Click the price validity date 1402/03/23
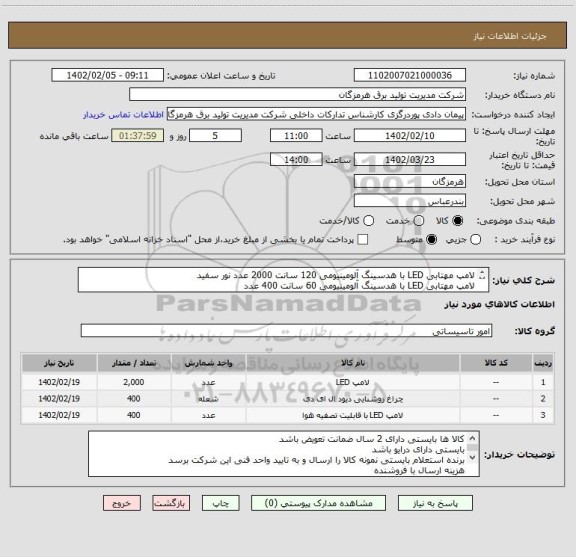This screenshot has width=576, height=557. (410, 160)
